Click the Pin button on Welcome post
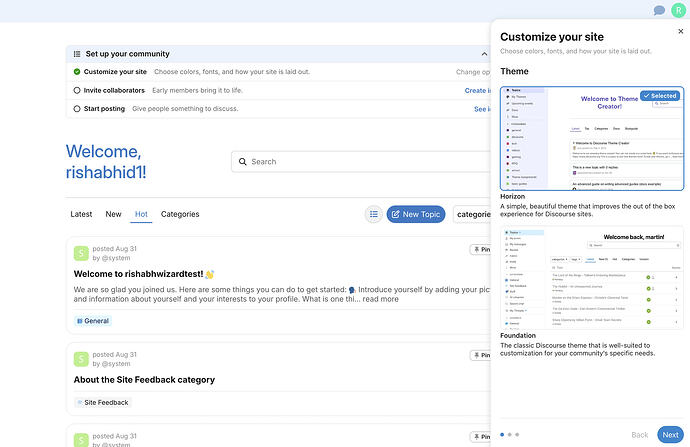 pyautogui.click(x=481, y=249)
